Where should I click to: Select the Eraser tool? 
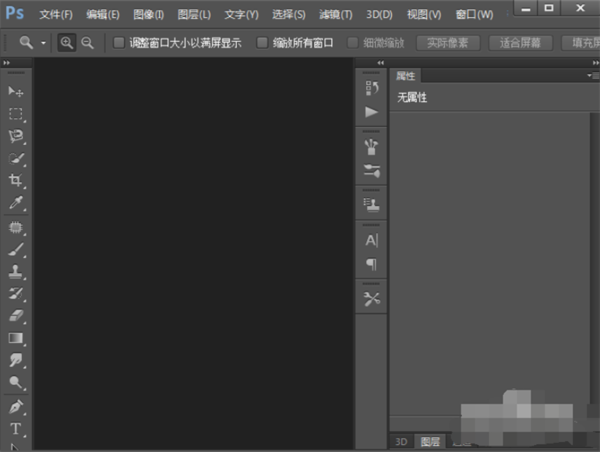click(x=16, y=316)
